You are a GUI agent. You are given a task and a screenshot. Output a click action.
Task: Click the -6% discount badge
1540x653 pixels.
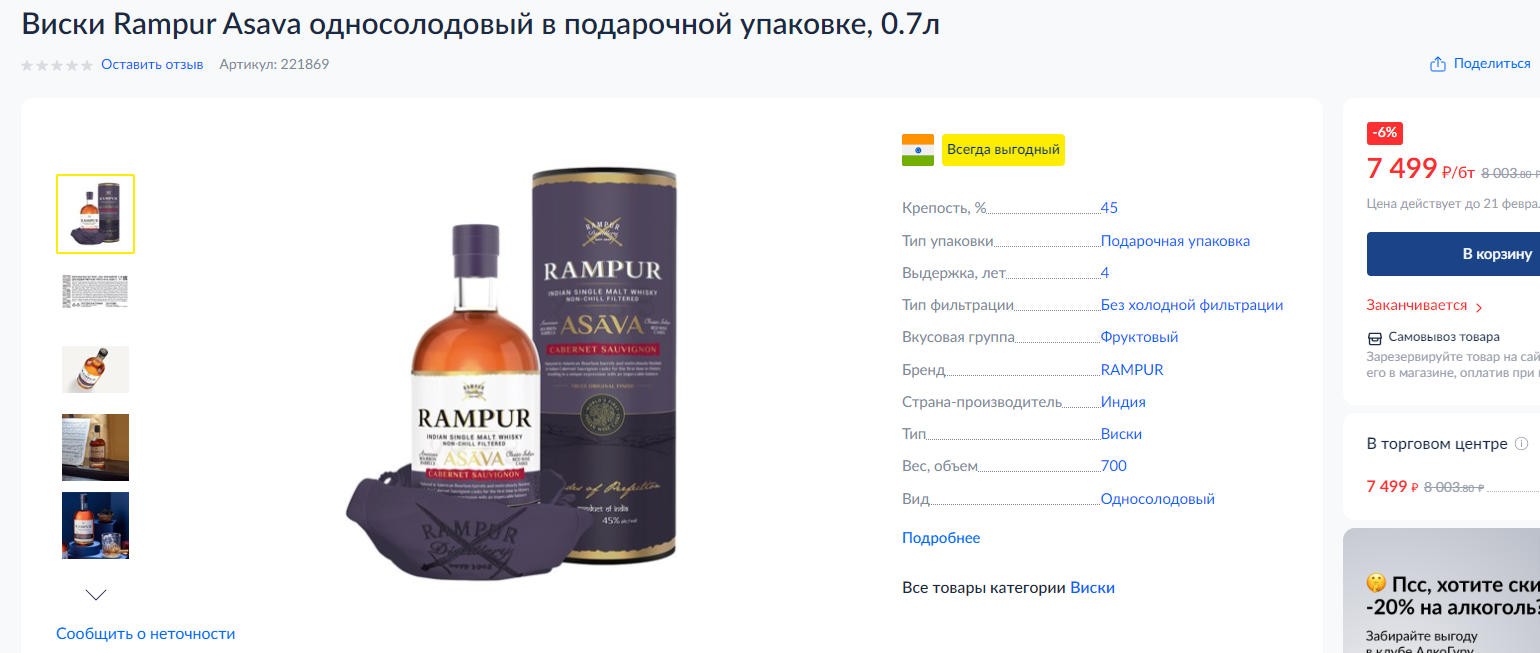coord(1385,132)
